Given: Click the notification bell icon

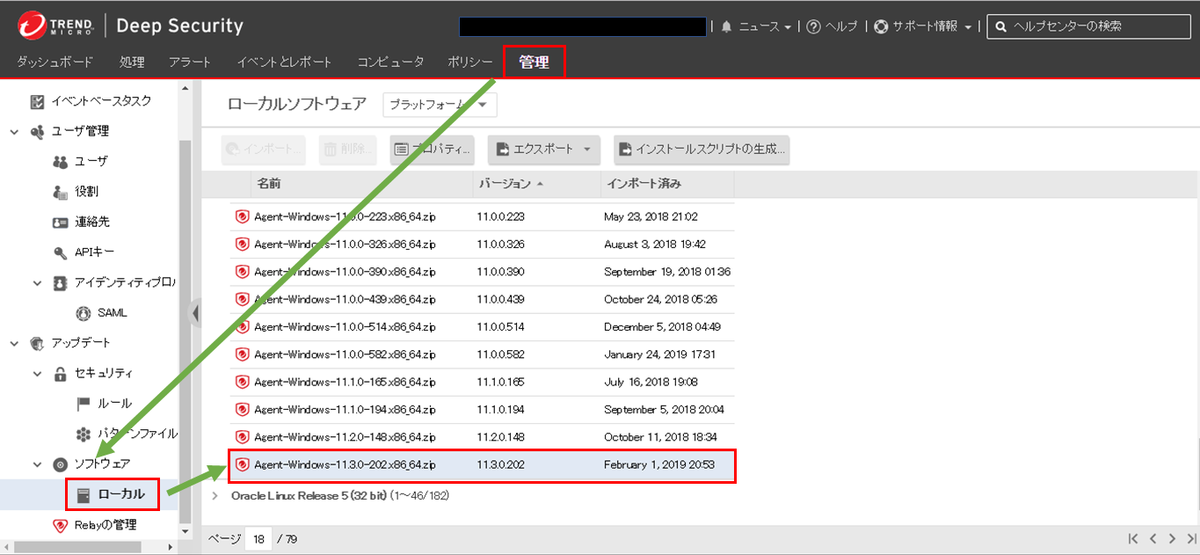Looking at the screenshot, I should tap(726, 27).
